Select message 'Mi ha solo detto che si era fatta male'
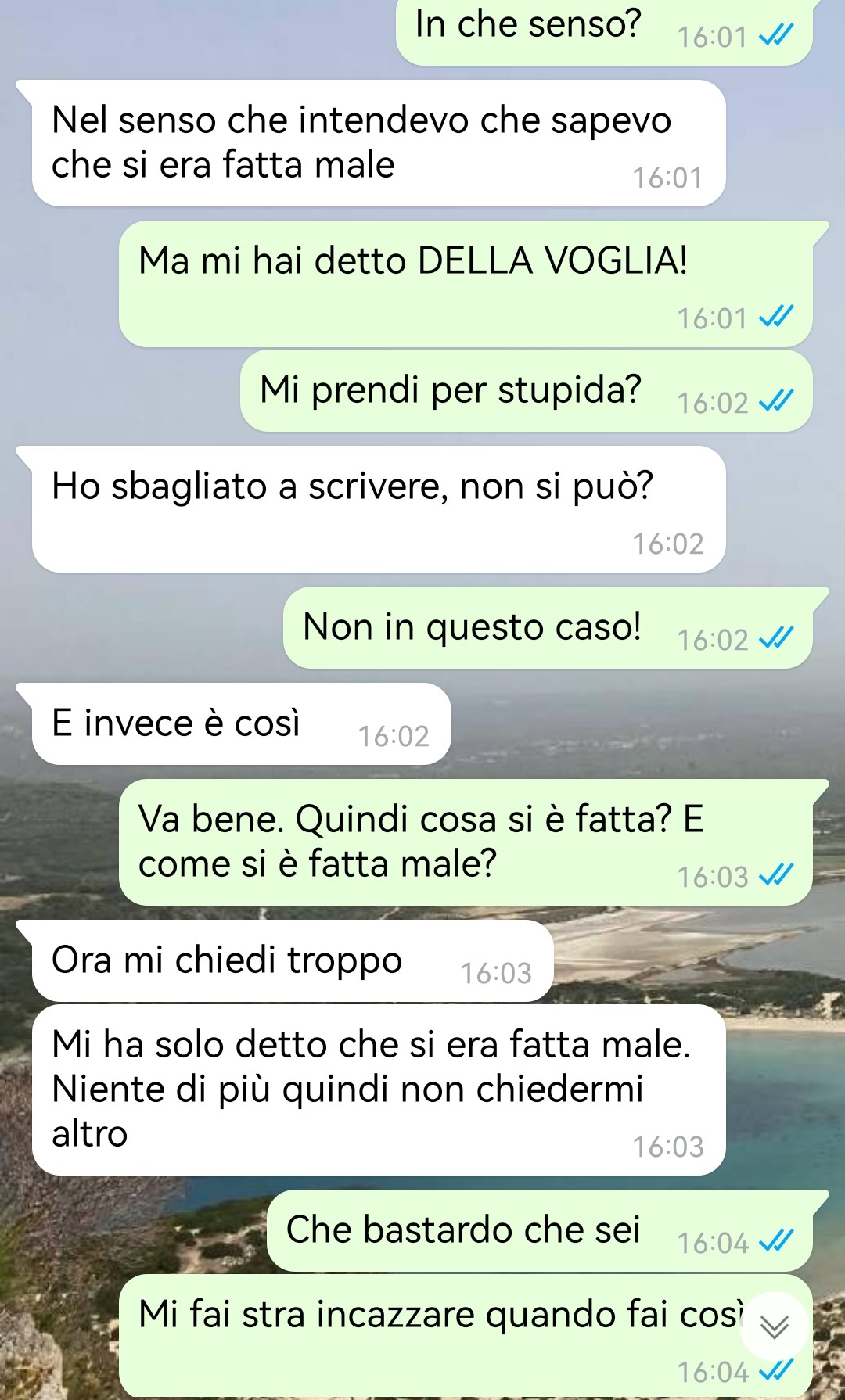Image resolution: width=845 pixels, height=1400 pixels. pyautogui.click(x=379, y=1089)
